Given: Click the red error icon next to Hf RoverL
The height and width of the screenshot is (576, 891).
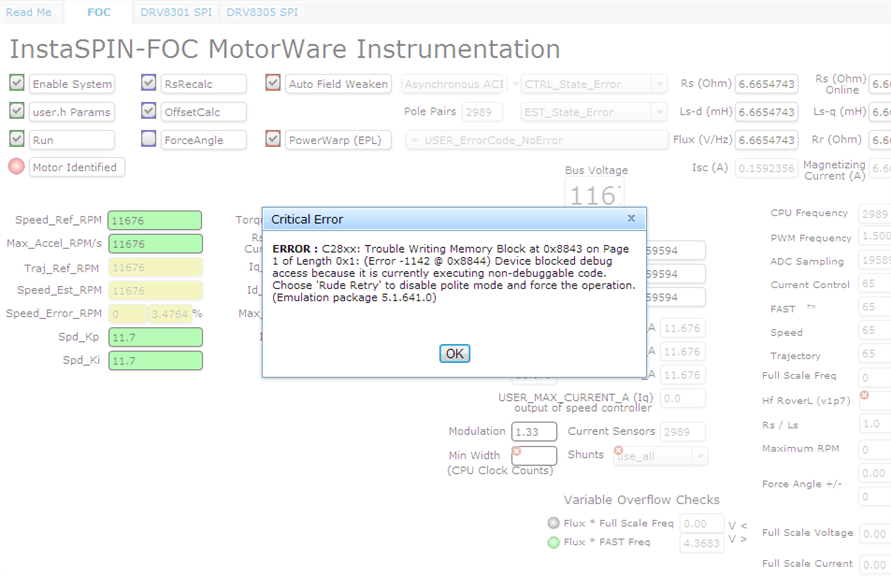Looking at the screenshot, I should (864, 395).
